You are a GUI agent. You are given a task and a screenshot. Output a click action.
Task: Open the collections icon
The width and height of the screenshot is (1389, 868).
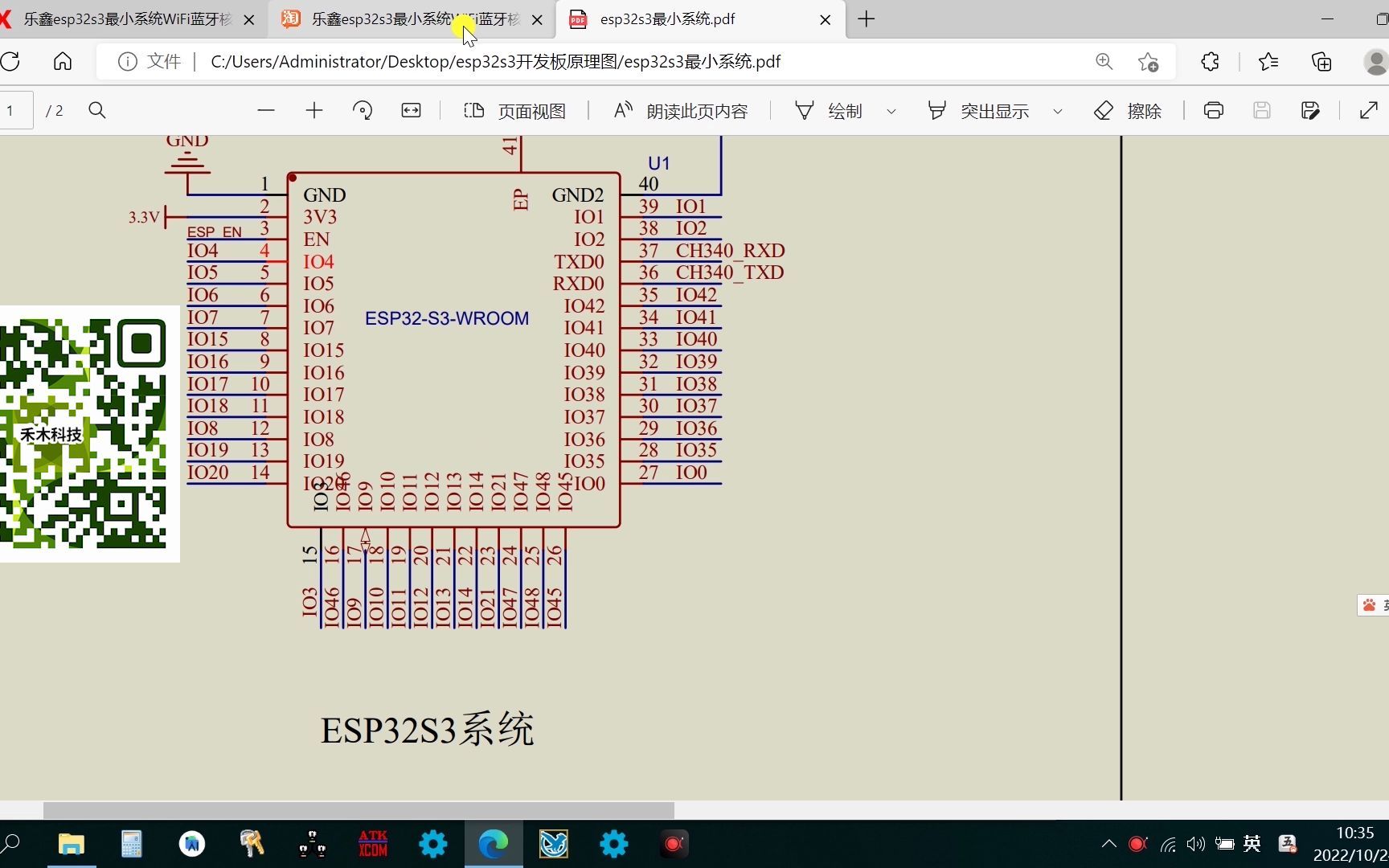(x=1321, y=62)
